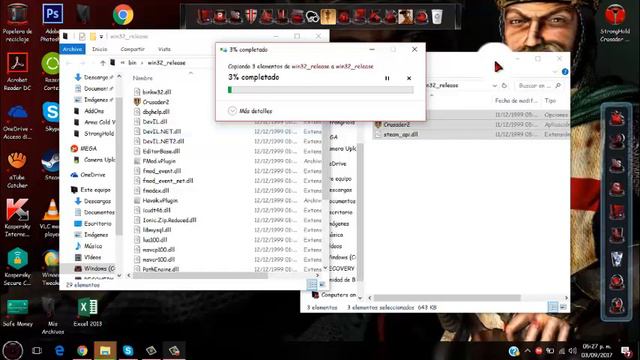Select FMod.vPlugin file
The width and height of the screenshot is (640, 360).
pyautogui.click(x=159, y=161)
